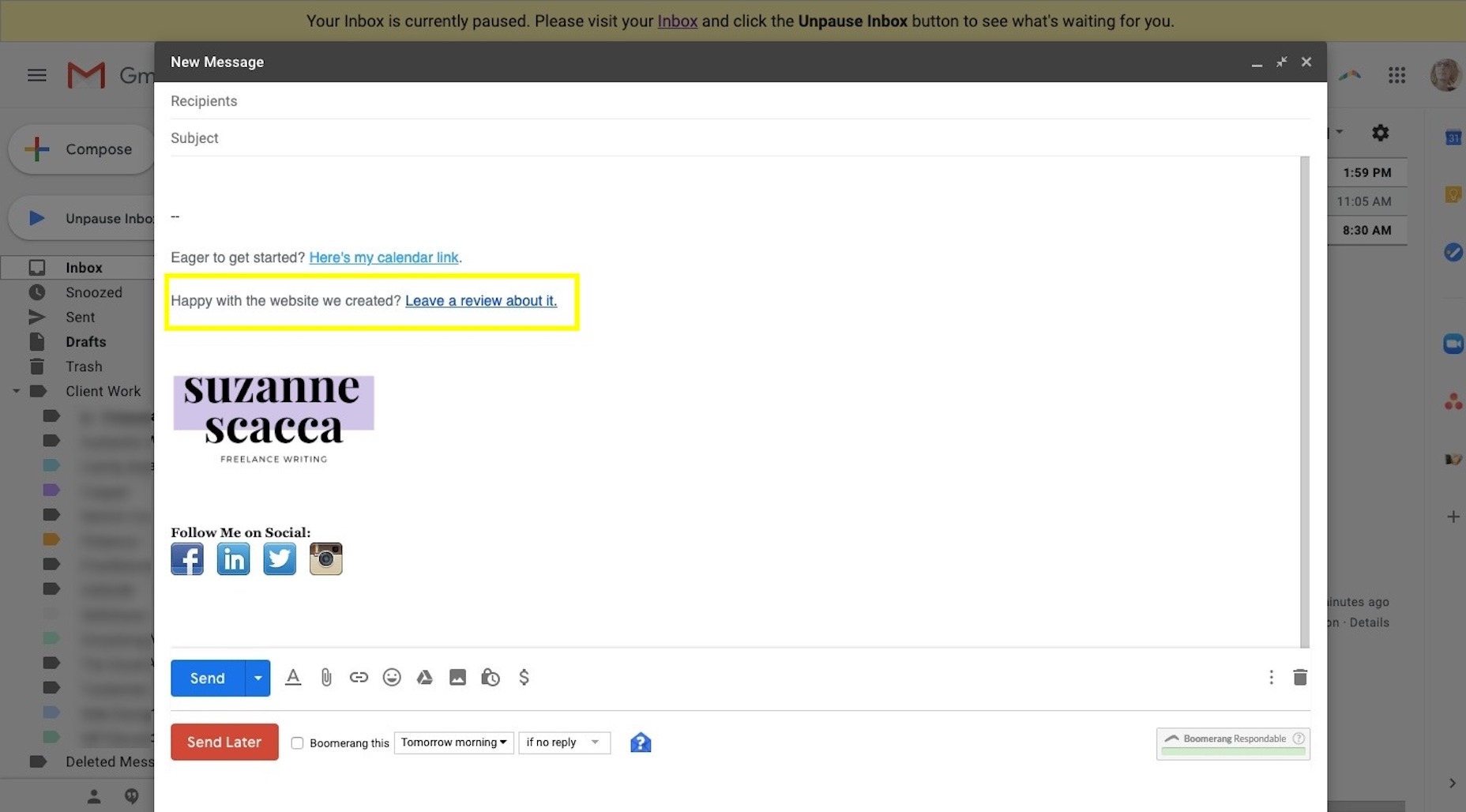The height and width of the screenshot is (812, 1466).
Task: Follow the Leave a review about it link
Action: [x=481, y=301]
